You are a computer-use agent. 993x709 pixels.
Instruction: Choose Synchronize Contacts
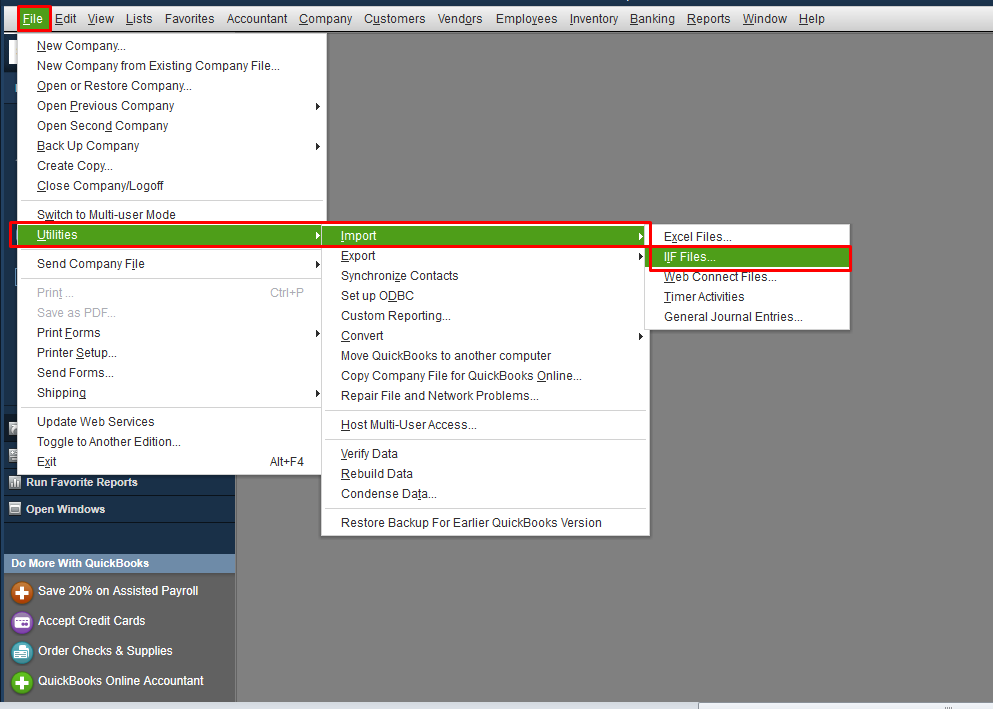pos(485,276)
